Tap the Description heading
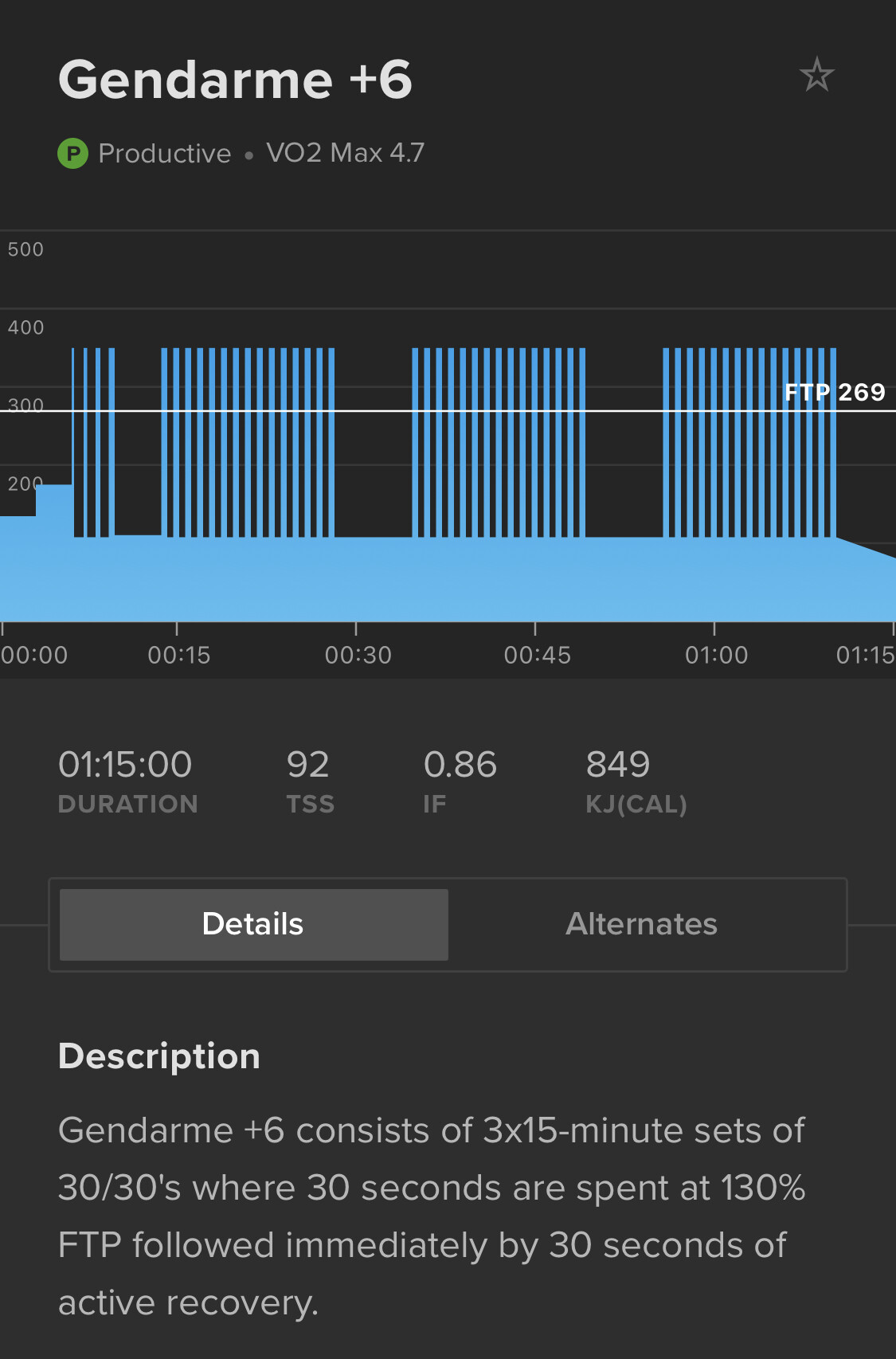This screenshot has width=896, height=1359. (x=159, y=1056)
